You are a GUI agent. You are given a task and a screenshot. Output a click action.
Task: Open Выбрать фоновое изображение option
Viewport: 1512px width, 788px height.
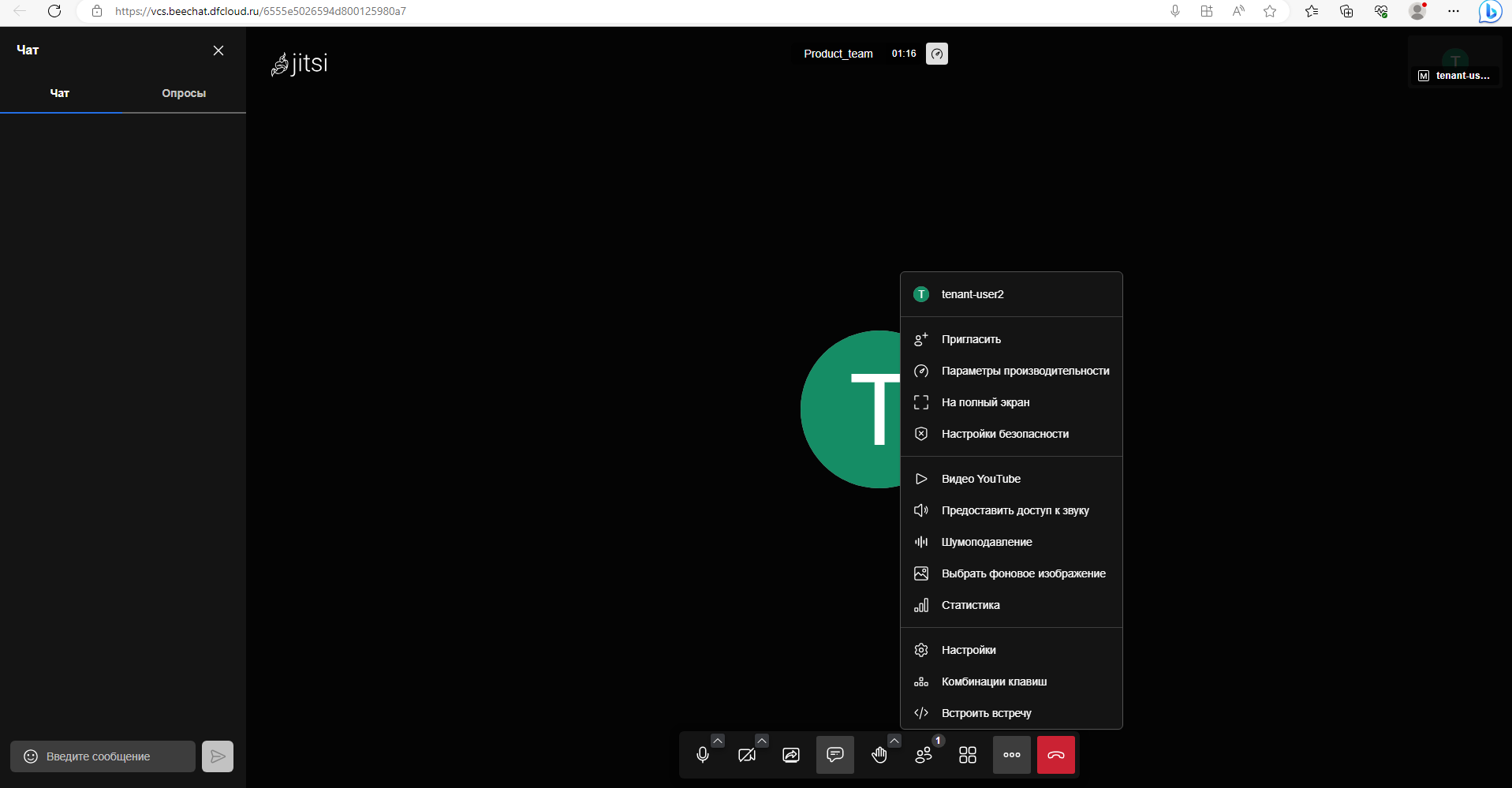coord(1011,573)
